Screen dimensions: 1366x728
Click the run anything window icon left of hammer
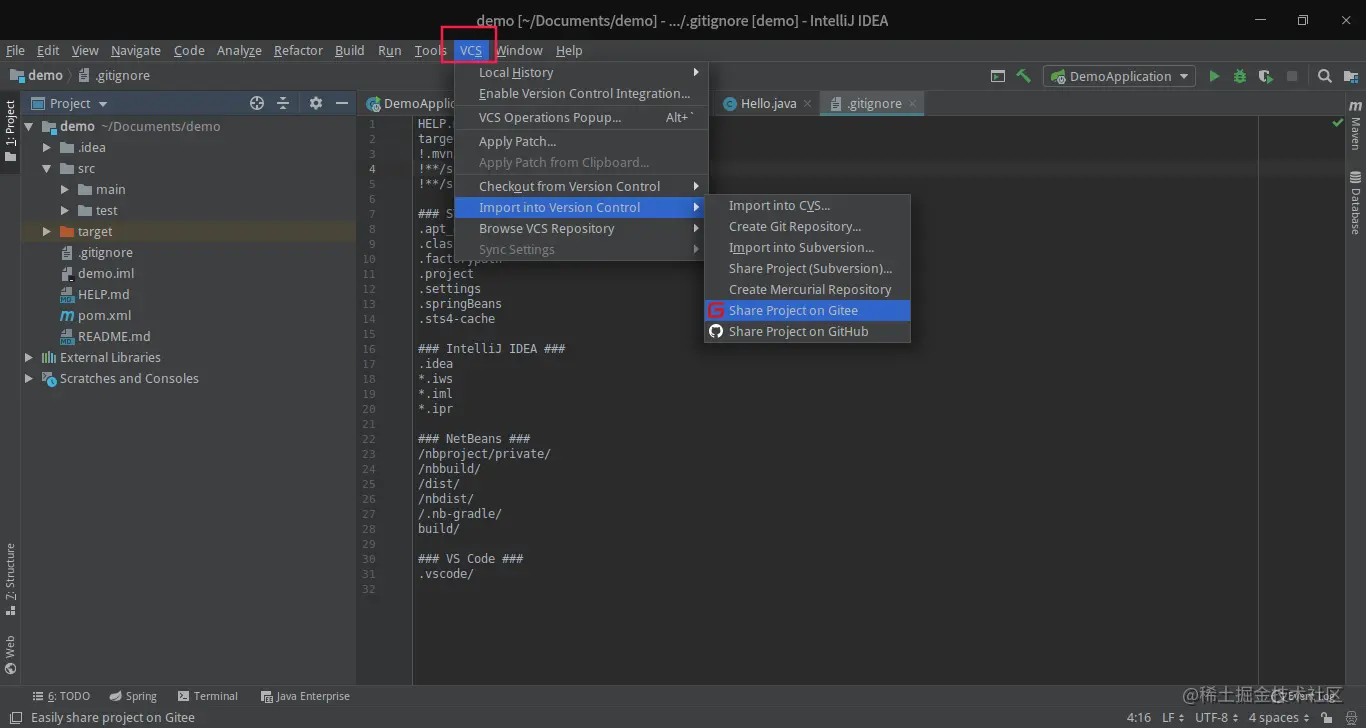998,76
